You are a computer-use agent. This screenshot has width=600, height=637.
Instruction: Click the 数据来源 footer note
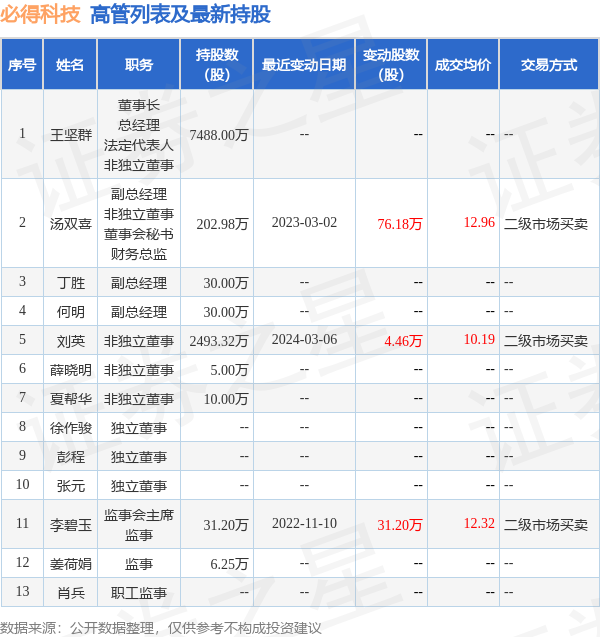[160, 628]
